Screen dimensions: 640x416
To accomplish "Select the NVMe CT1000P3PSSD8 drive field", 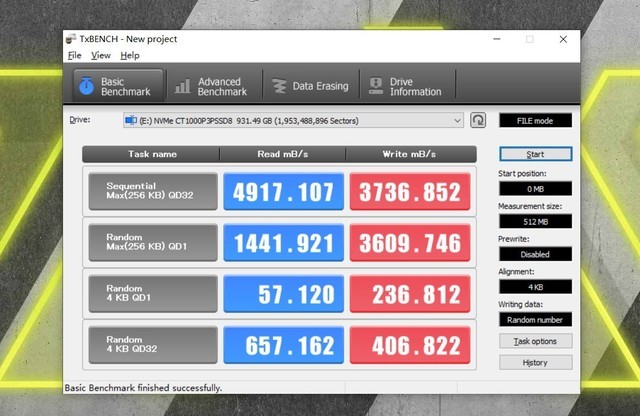I will click(x=293, y=121).
